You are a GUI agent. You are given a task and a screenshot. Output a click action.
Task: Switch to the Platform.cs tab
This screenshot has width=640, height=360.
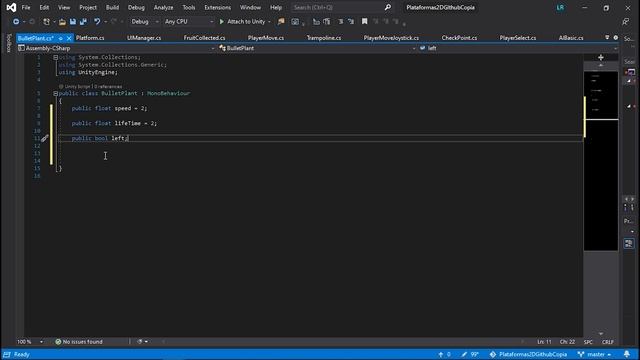tap(90, 38)
